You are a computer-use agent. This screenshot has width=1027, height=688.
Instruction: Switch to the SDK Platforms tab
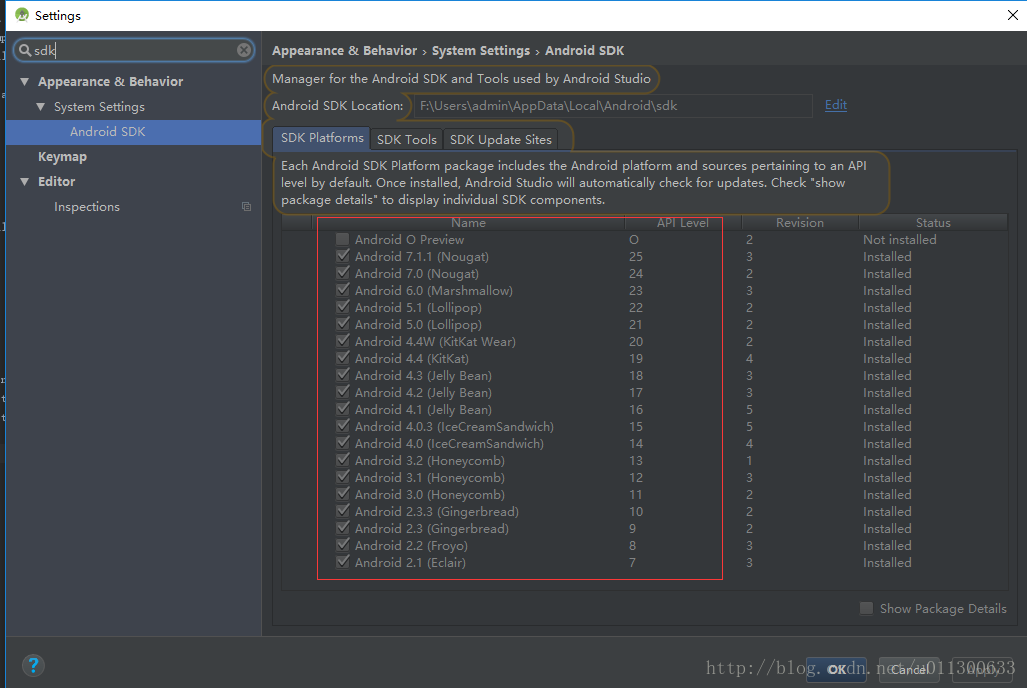point(322,138)
